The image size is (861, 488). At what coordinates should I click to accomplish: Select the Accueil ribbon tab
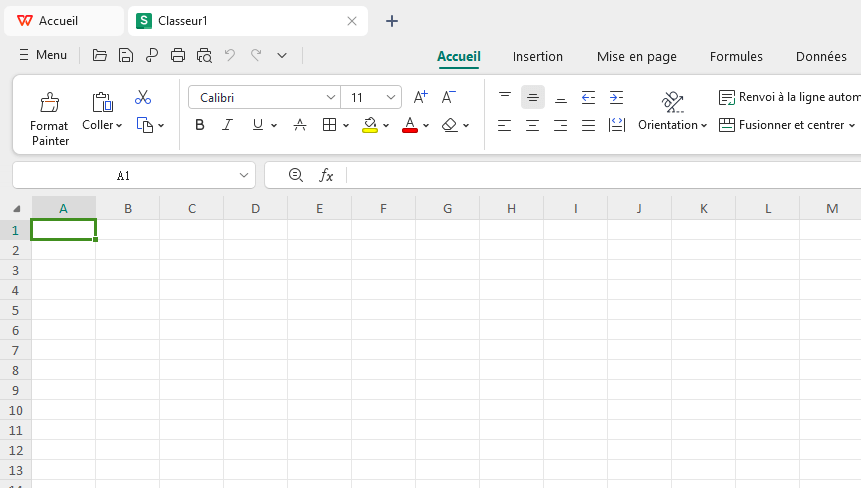pos(459,57)
